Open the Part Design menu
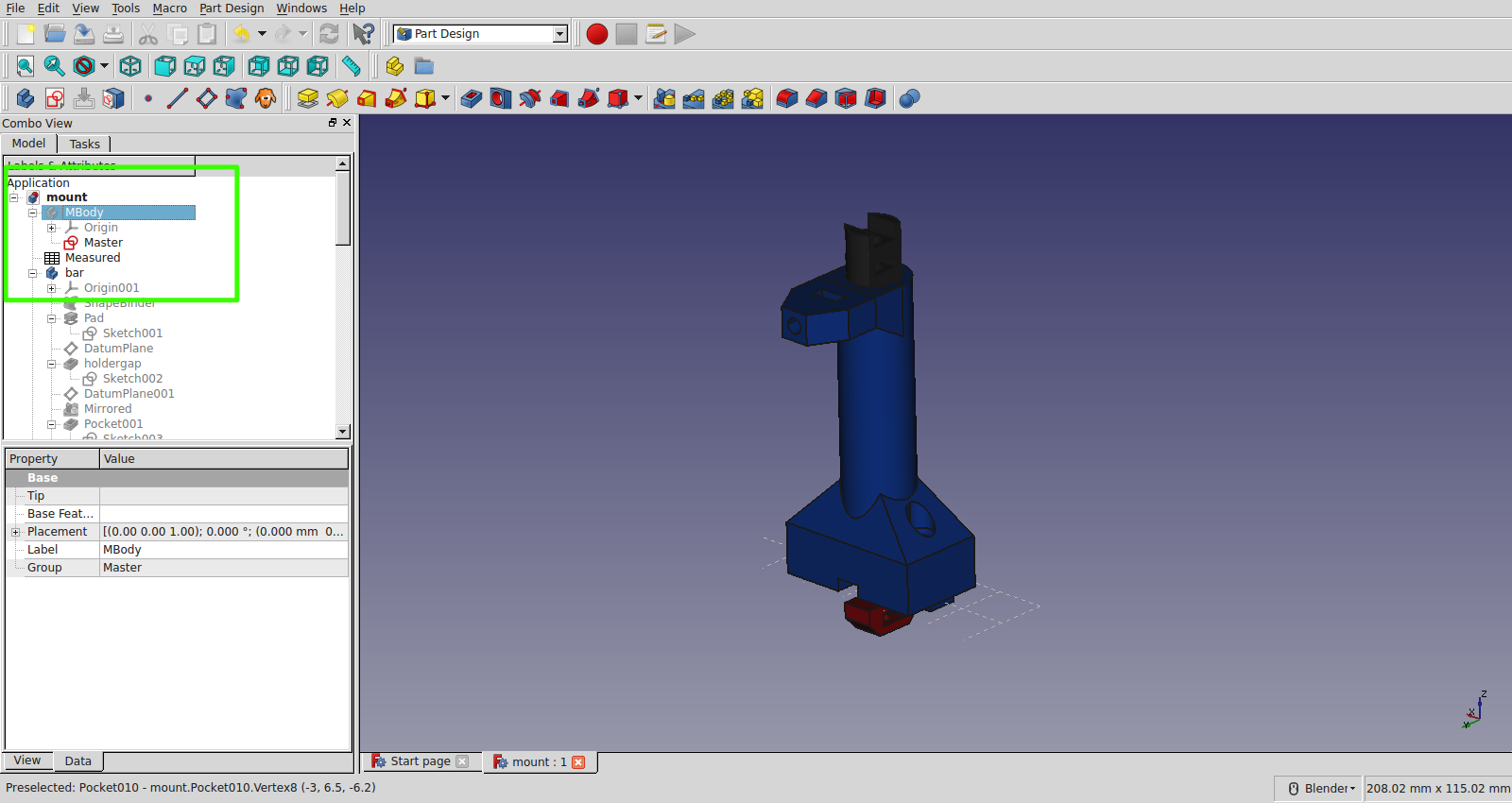Image resolution: width=1512 pixels, height=803 pixels. coord(232,9)
